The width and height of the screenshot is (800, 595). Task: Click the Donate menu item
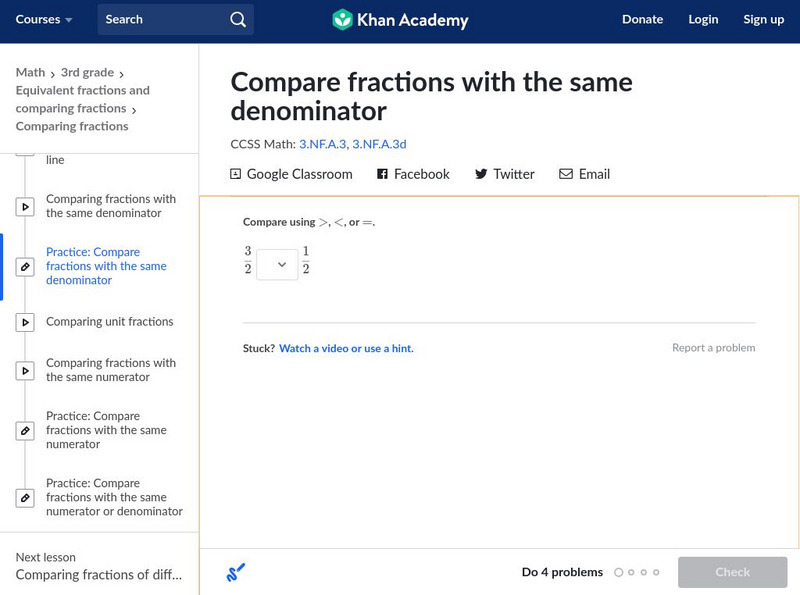click(642, 20)
